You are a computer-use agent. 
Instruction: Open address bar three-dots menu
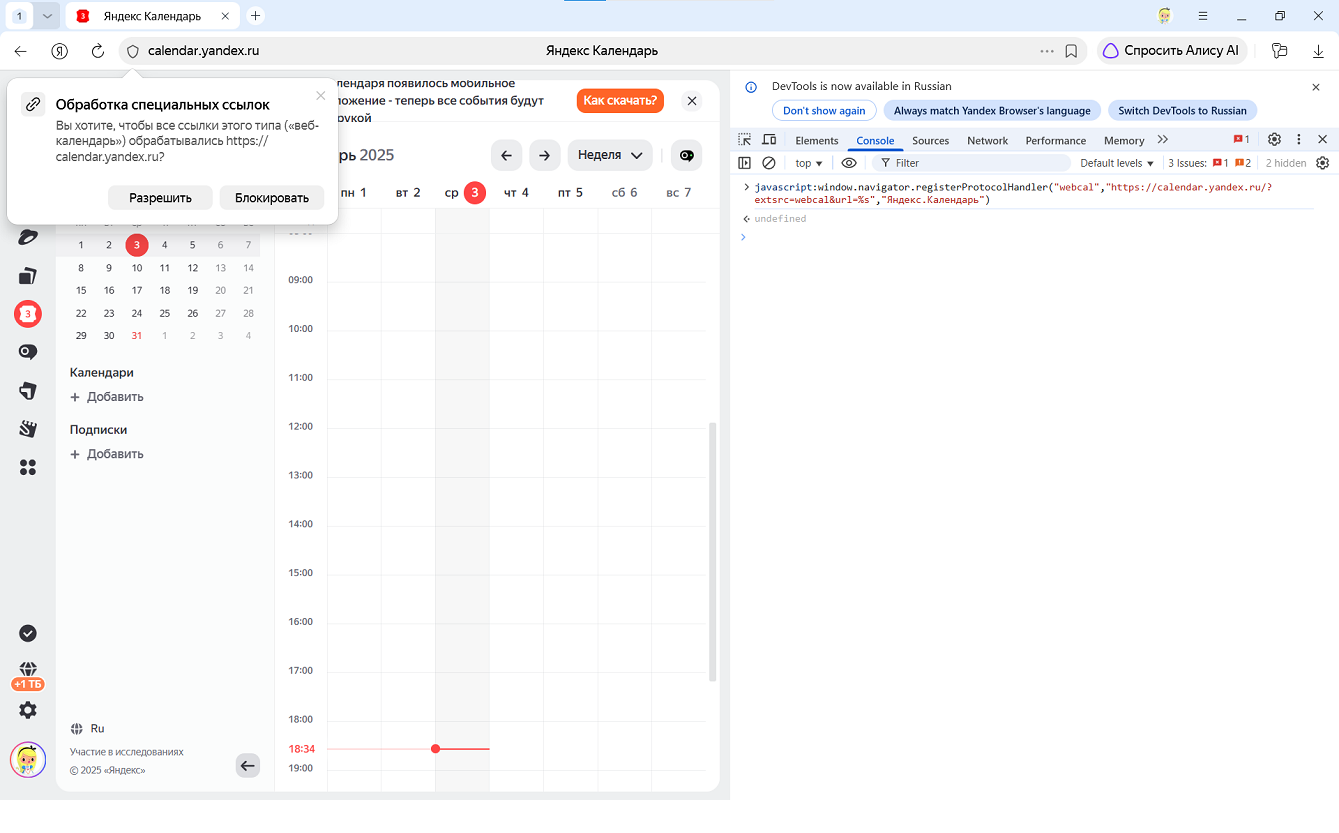[x=1047, y=51]
